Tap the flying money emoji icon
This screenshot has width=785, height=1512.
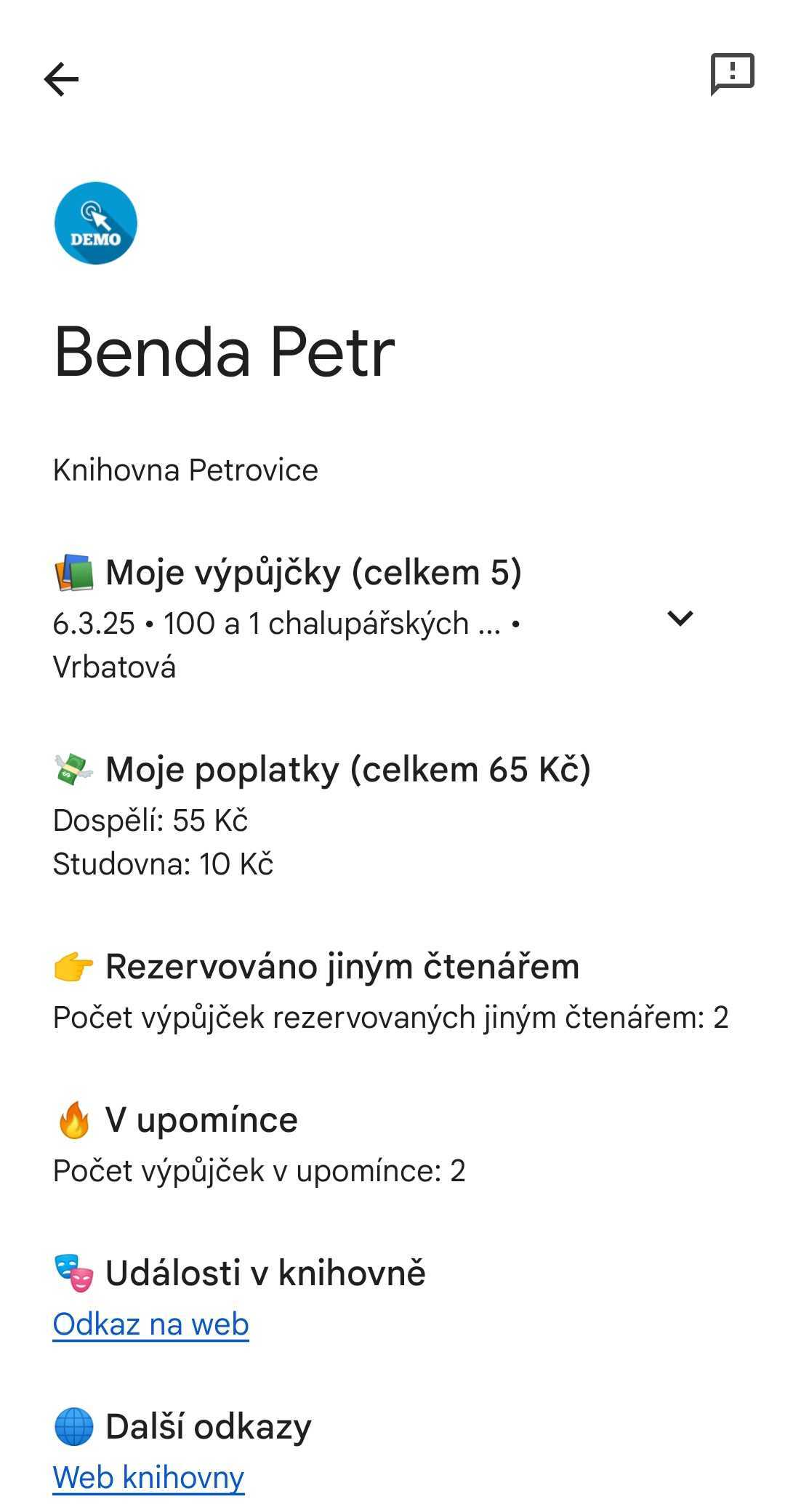(x=74, y=770)
